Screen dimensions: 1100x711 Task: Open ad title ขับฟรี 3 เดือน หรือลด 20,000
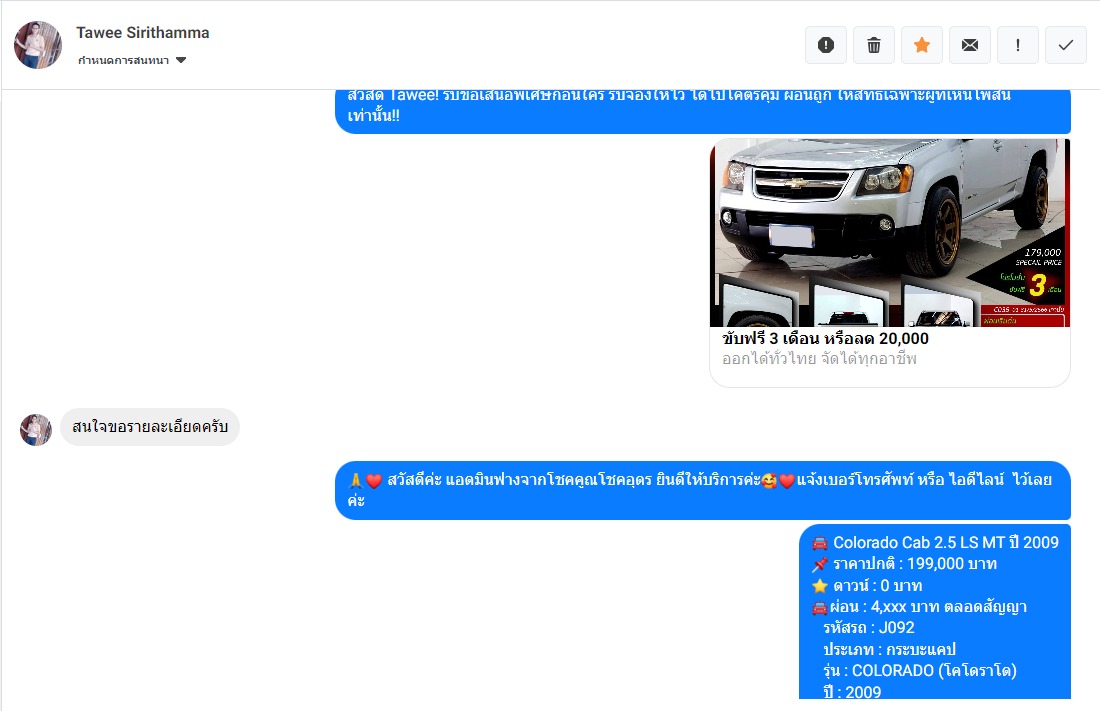(x=825, y=338)
